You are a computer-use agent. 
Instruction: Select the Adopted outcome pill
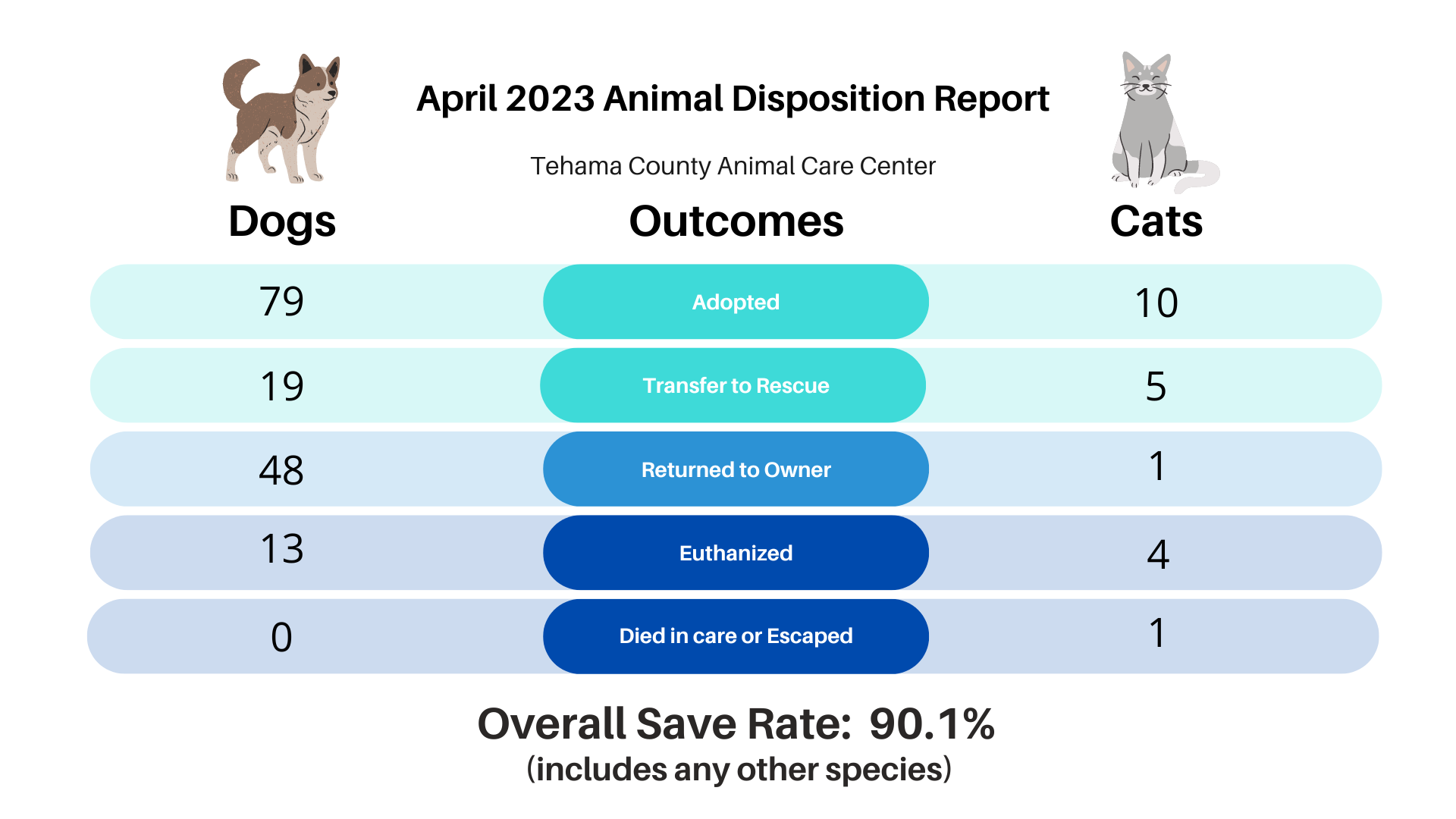736,302
